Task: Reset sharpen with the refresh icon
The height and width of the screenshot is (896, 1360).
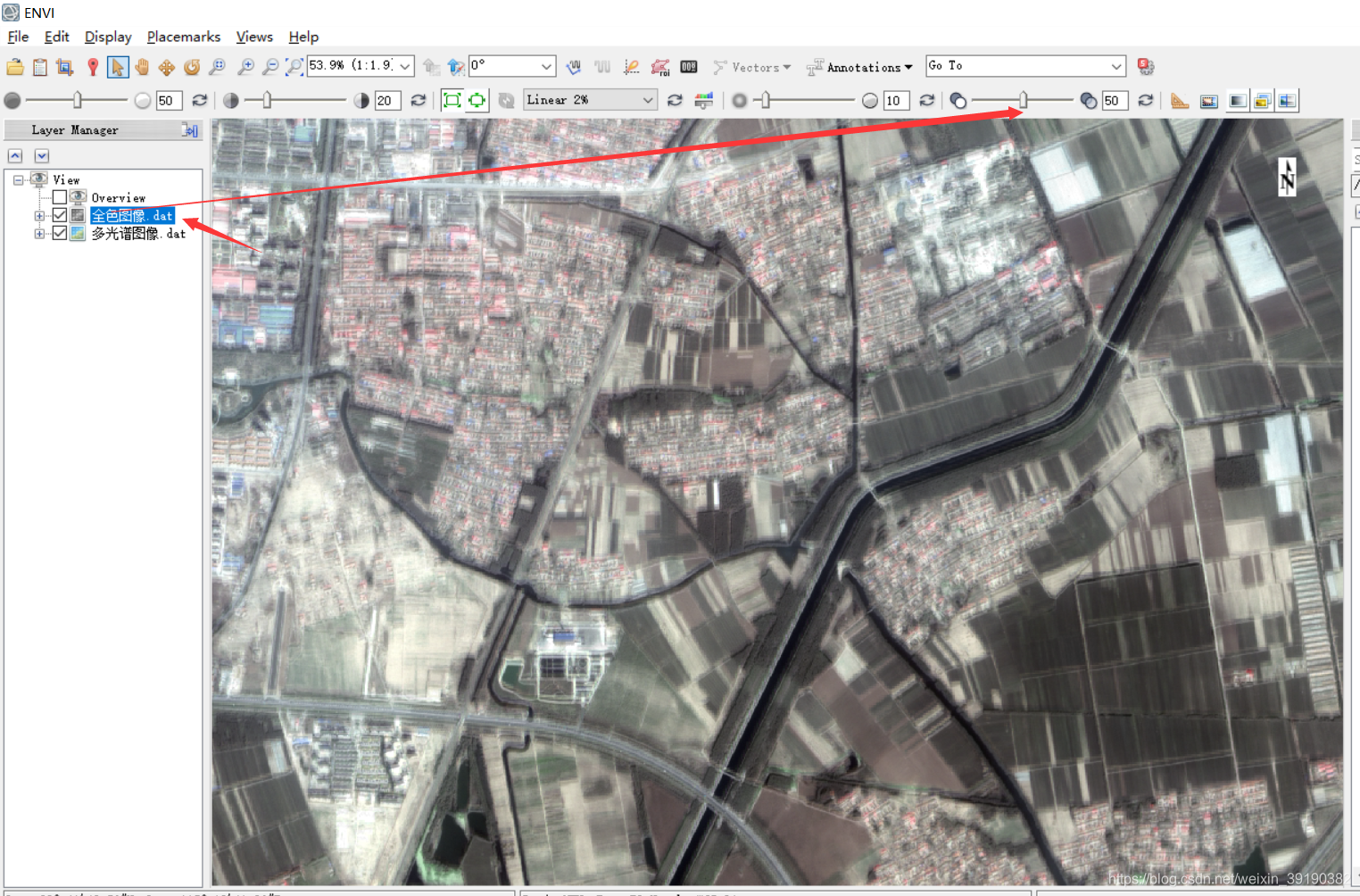Action: (927, 100)
